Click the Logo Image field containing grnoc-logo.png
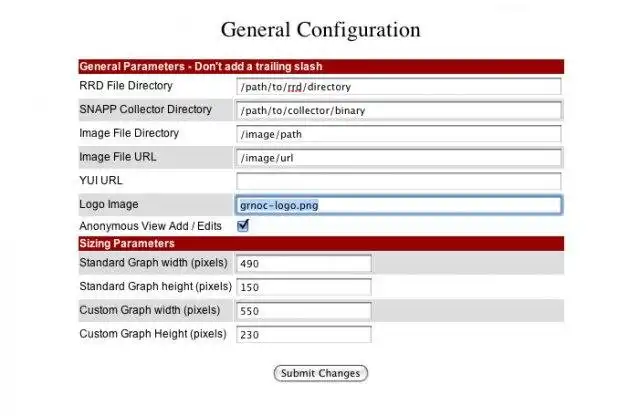Screen dimensions: 640x416 pyautogui.click(x=398, y=205)
